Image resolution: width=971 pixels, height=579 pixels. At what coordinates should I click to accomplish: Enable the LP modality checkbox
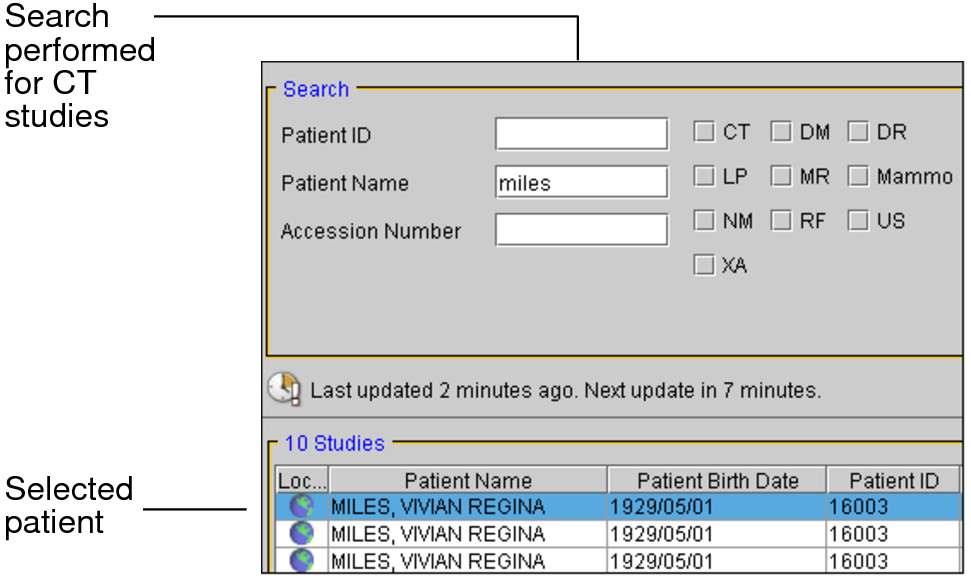705,177
